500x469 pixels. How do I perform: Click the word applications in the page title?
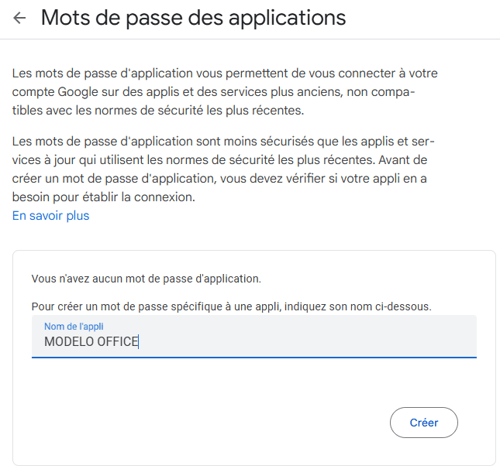click(287, 18)
